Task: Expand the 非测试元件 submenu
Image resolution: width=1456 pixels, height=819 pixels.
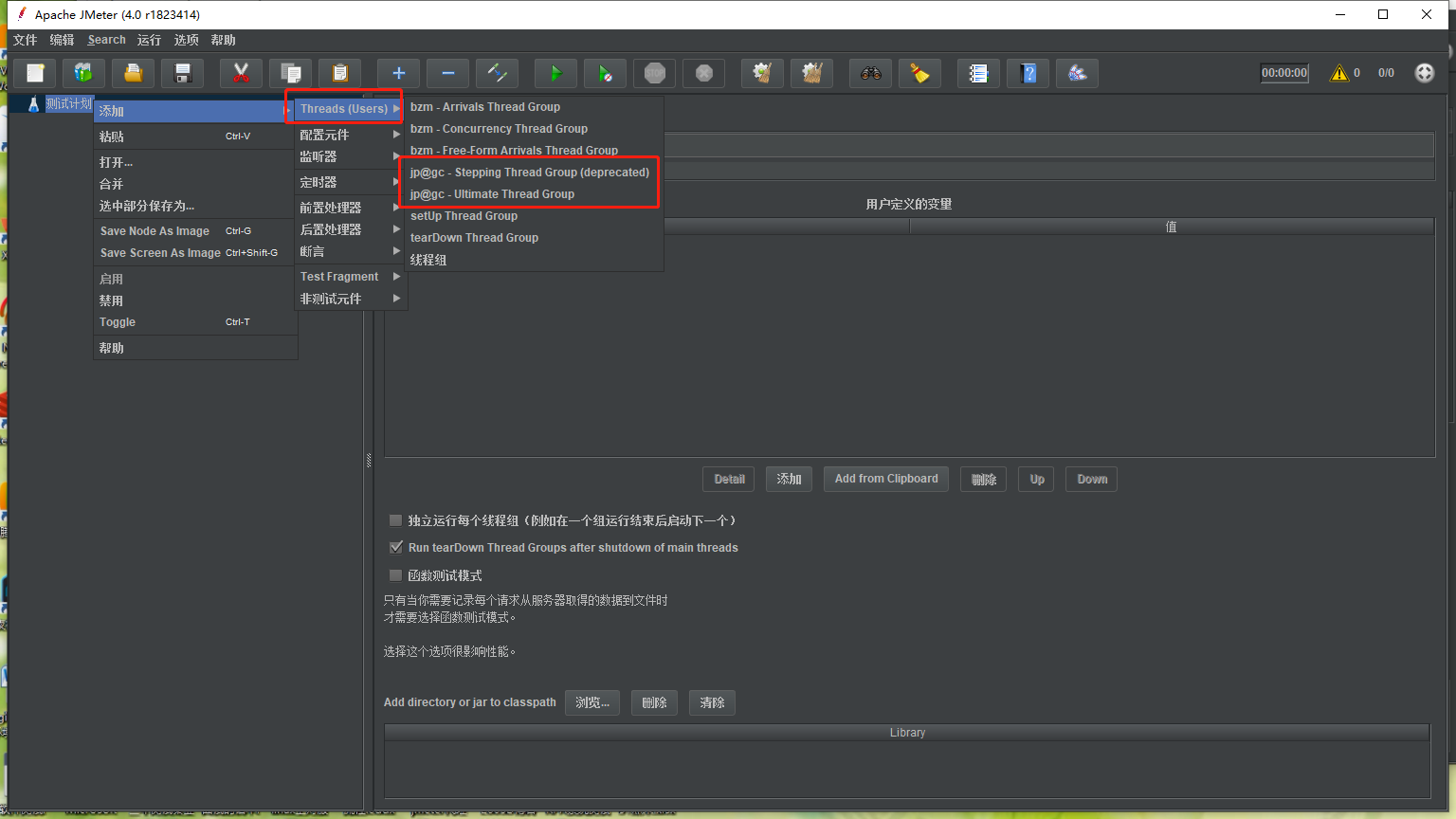Action: (350, 299)
